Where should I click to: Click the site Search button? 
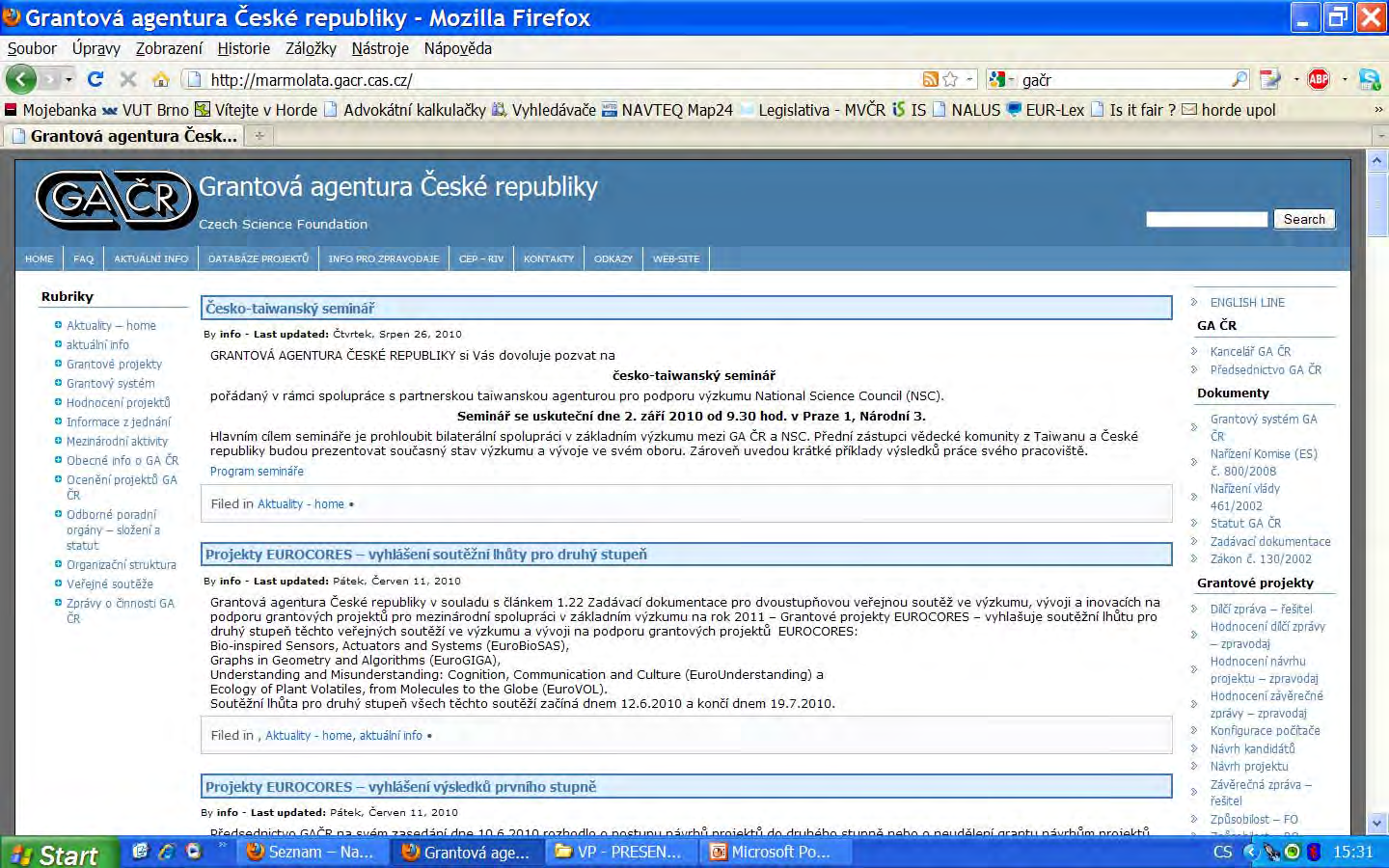tap(1304, 219)
